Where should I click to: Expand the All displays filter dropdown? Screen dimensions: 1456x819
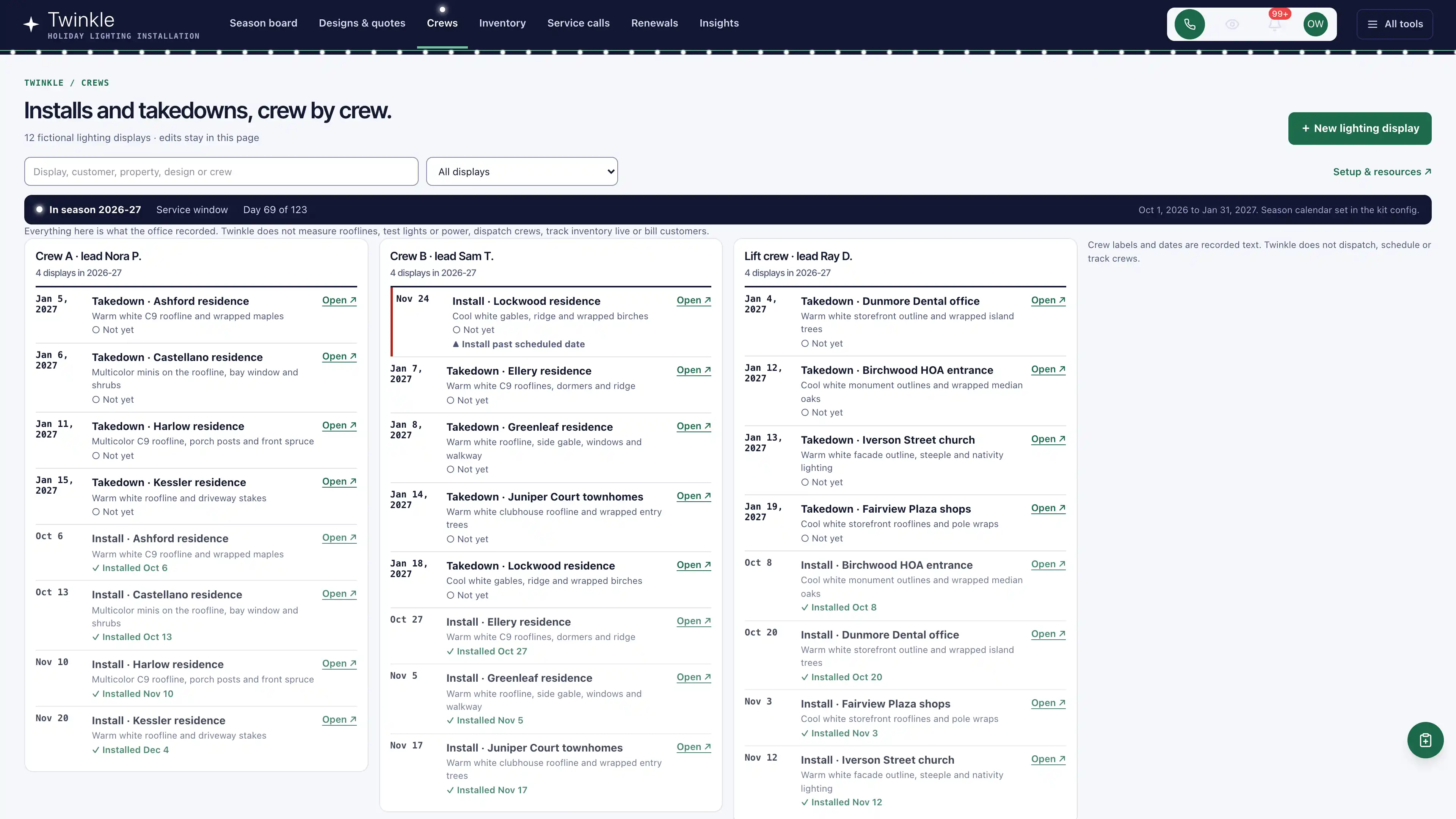(x=522, y=171)
